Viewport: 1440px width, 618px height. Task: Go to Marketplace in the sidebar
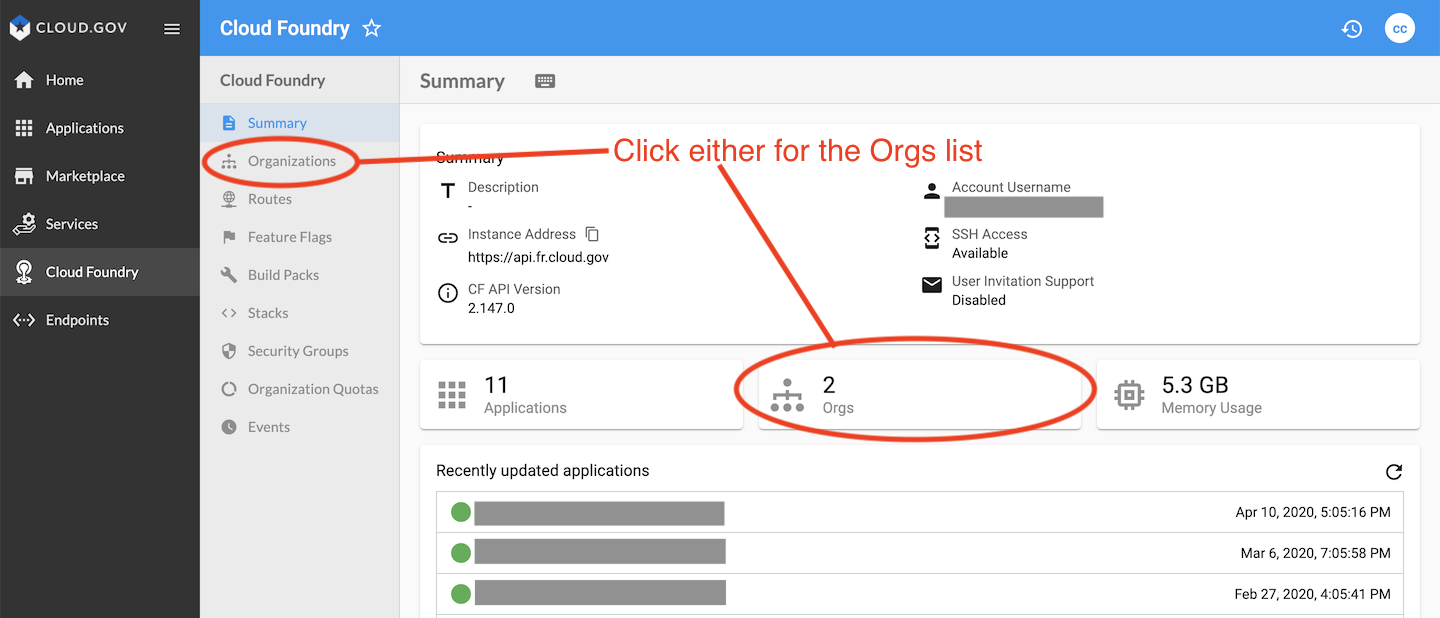pos(100,176)
